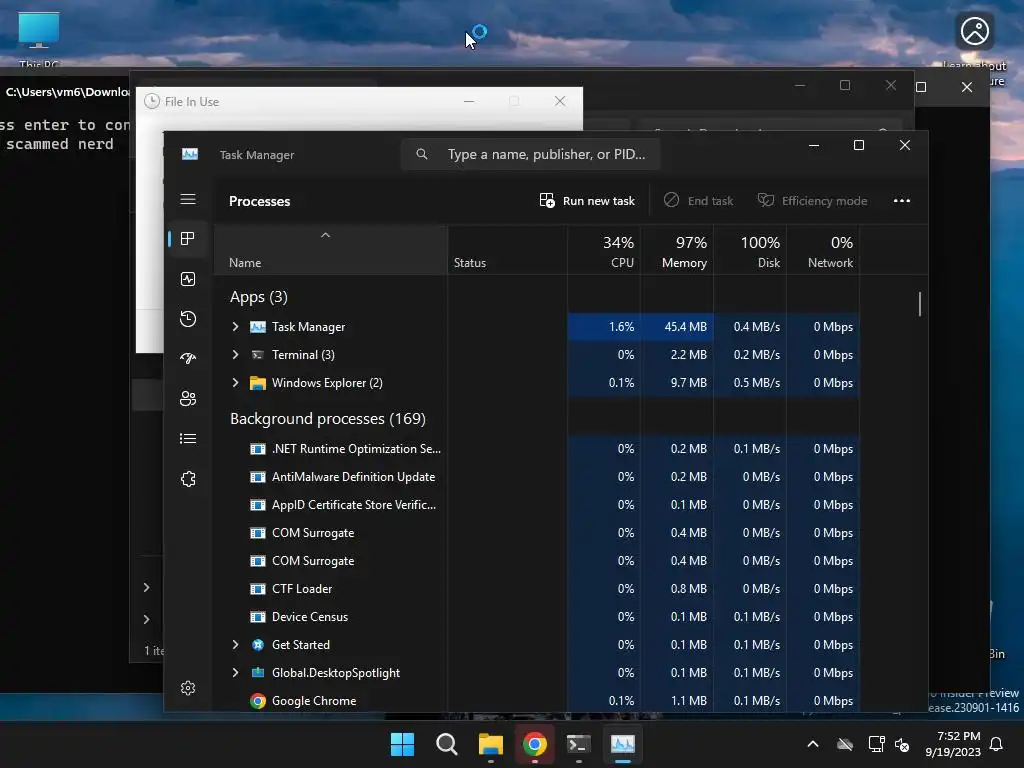Open Details page icon in sidebar

pos(188,438)
